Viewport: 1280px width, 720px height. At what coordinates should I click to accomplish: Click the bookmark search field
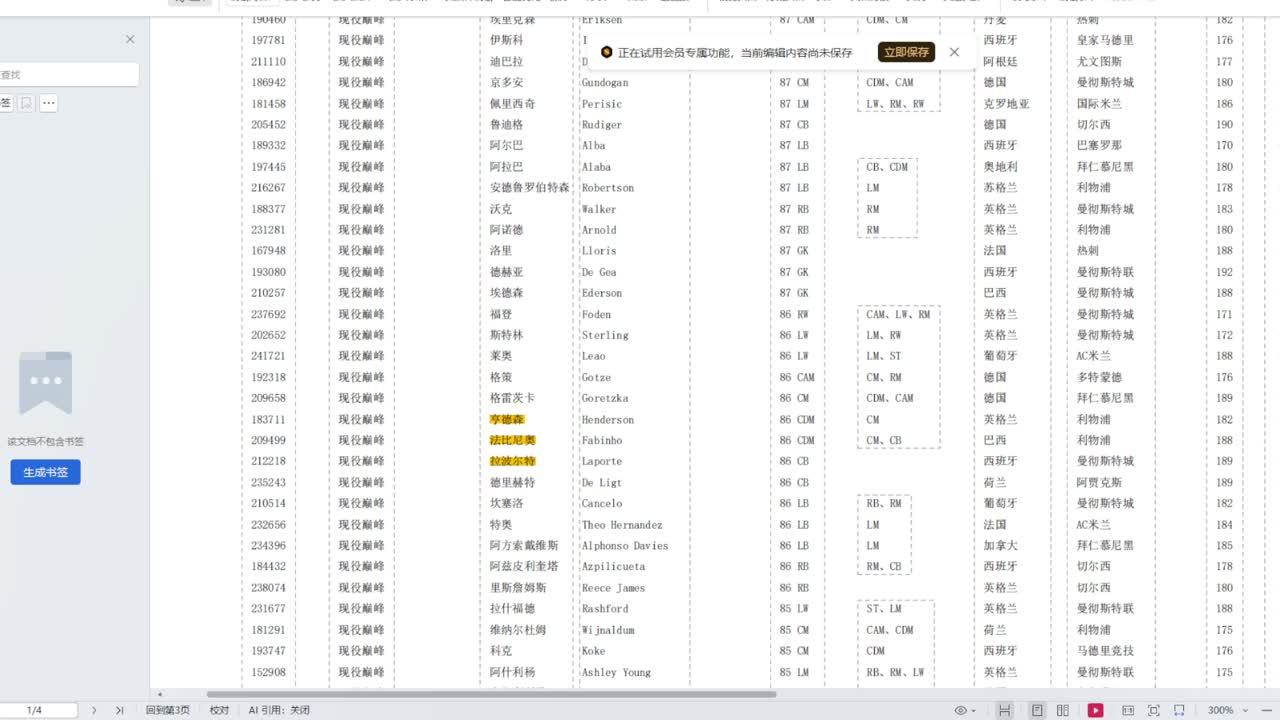(68, 74)
